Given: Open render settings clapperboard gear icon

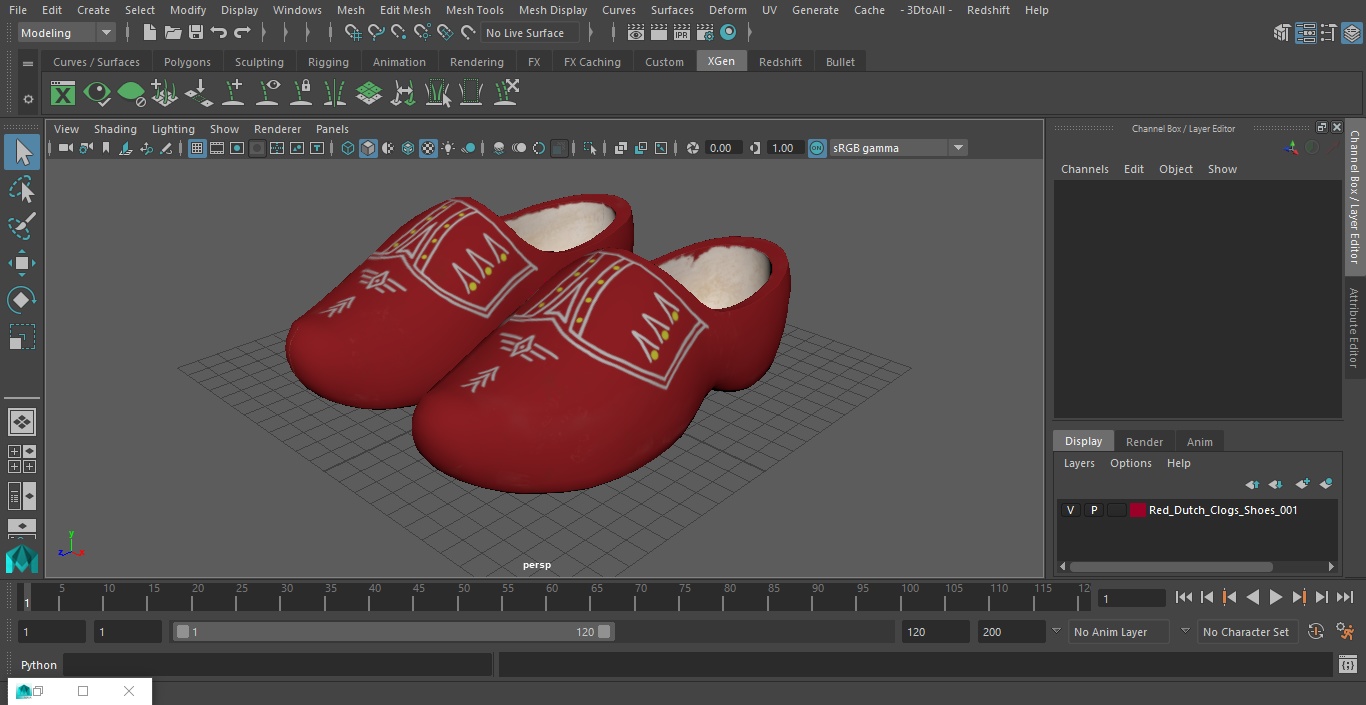Looking at the screenshot, I should 705,33.
